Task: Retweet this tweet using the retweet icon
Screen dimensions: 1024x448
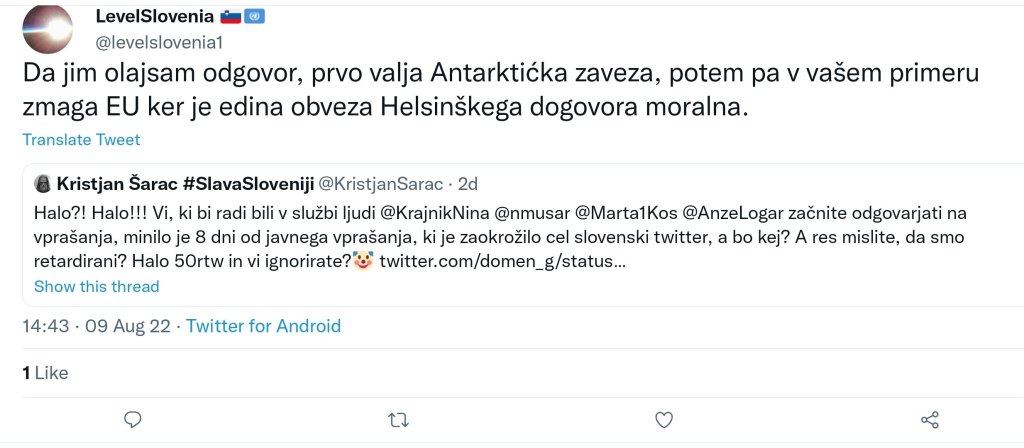Action: pyautogui.click(x=397, y=419)
